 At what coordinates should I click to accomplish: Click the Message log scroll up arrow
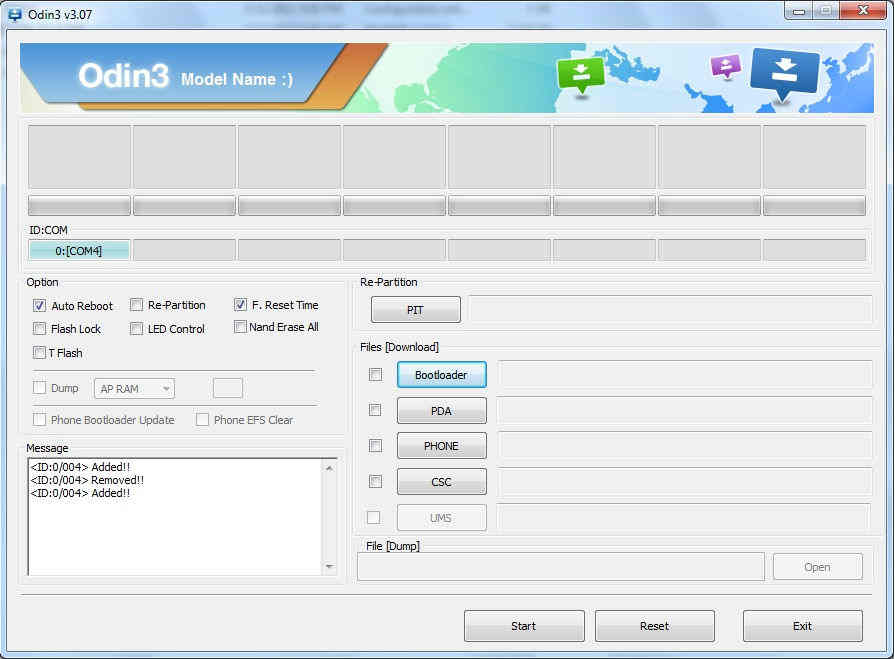coord(329,468)
